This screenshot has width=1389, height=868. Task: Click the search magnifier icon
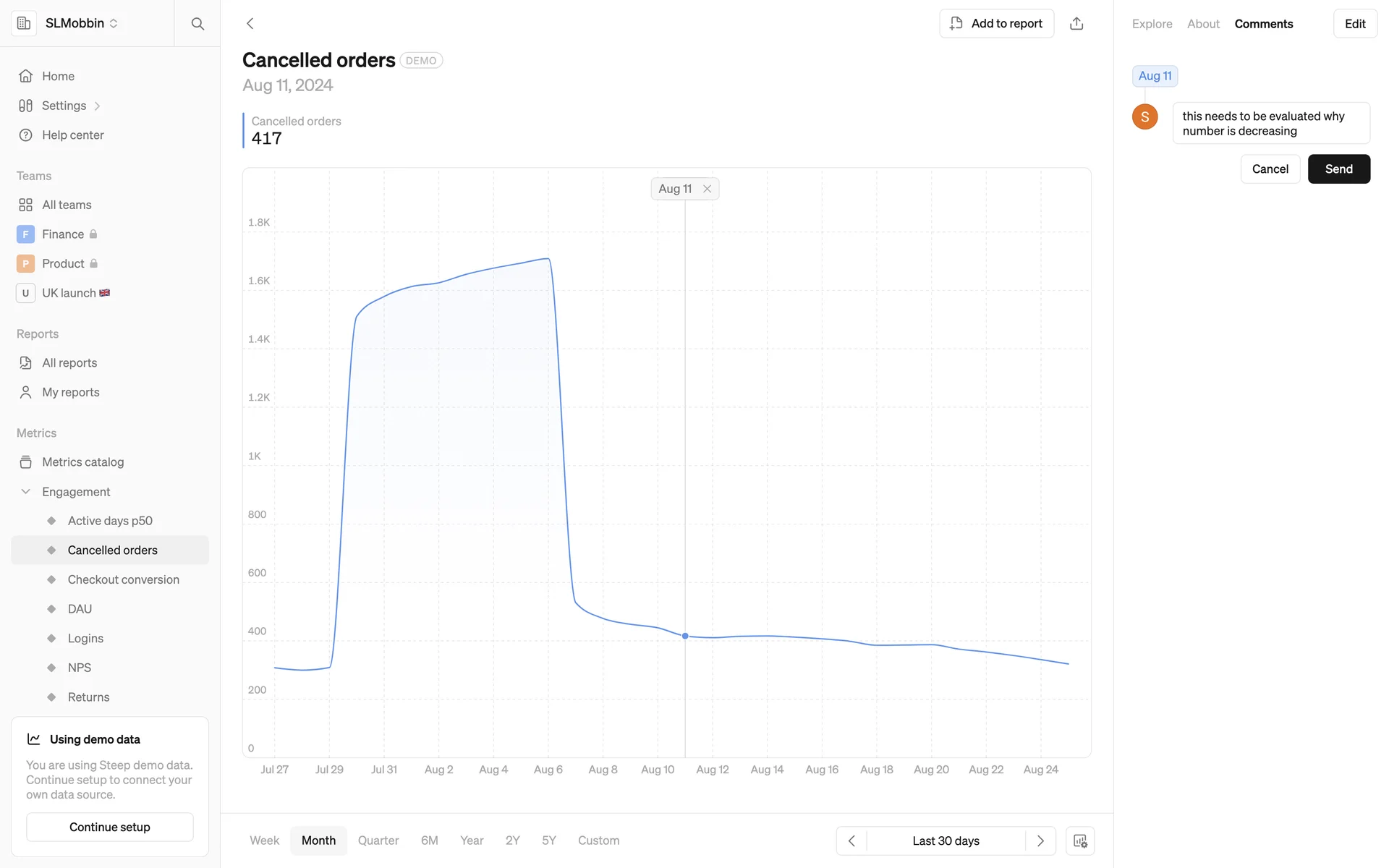point(197,24)
